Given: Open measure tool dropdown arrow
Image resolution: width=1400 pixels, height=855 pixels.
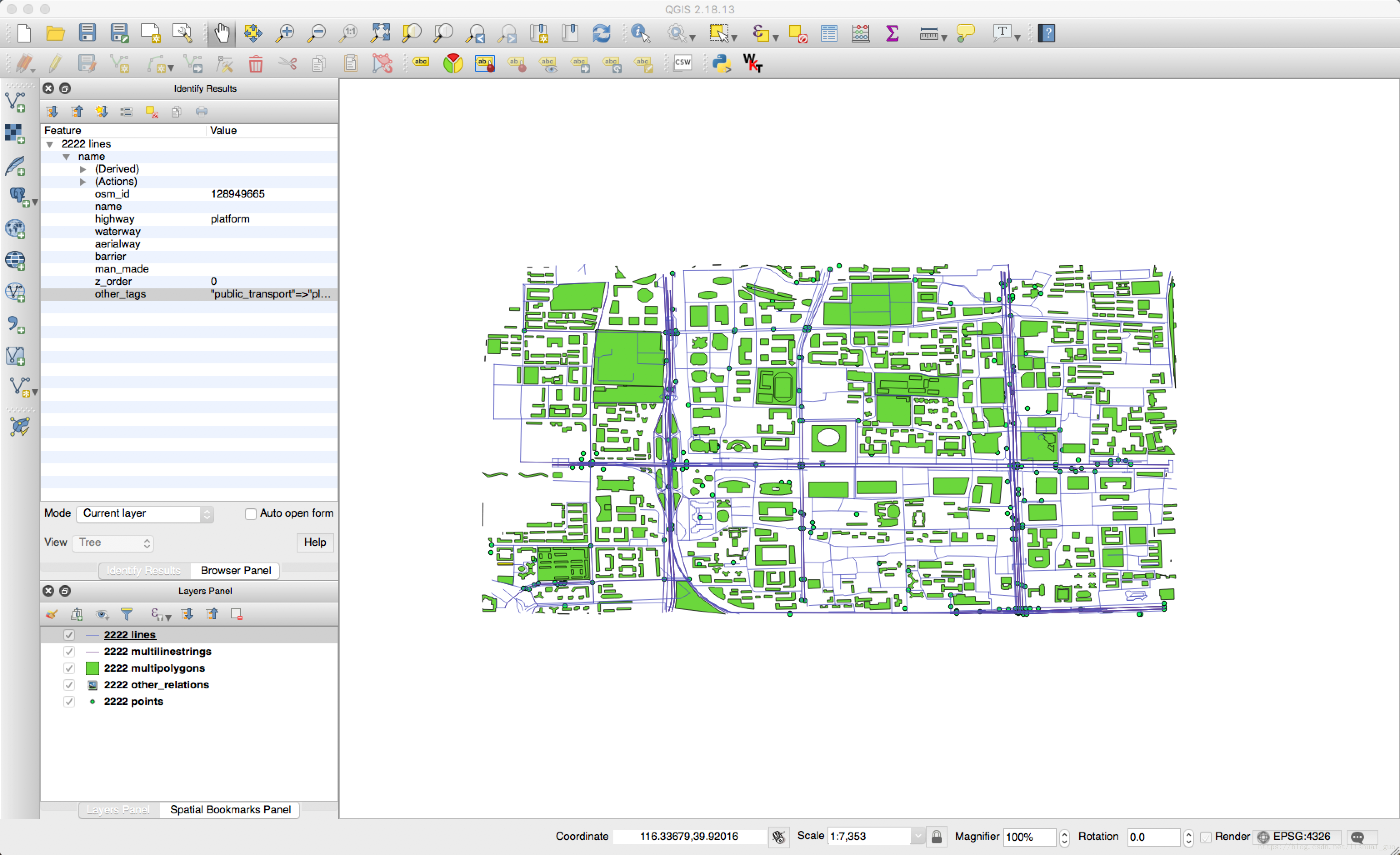Looking at the screenshot, I should tap(944, 37).
